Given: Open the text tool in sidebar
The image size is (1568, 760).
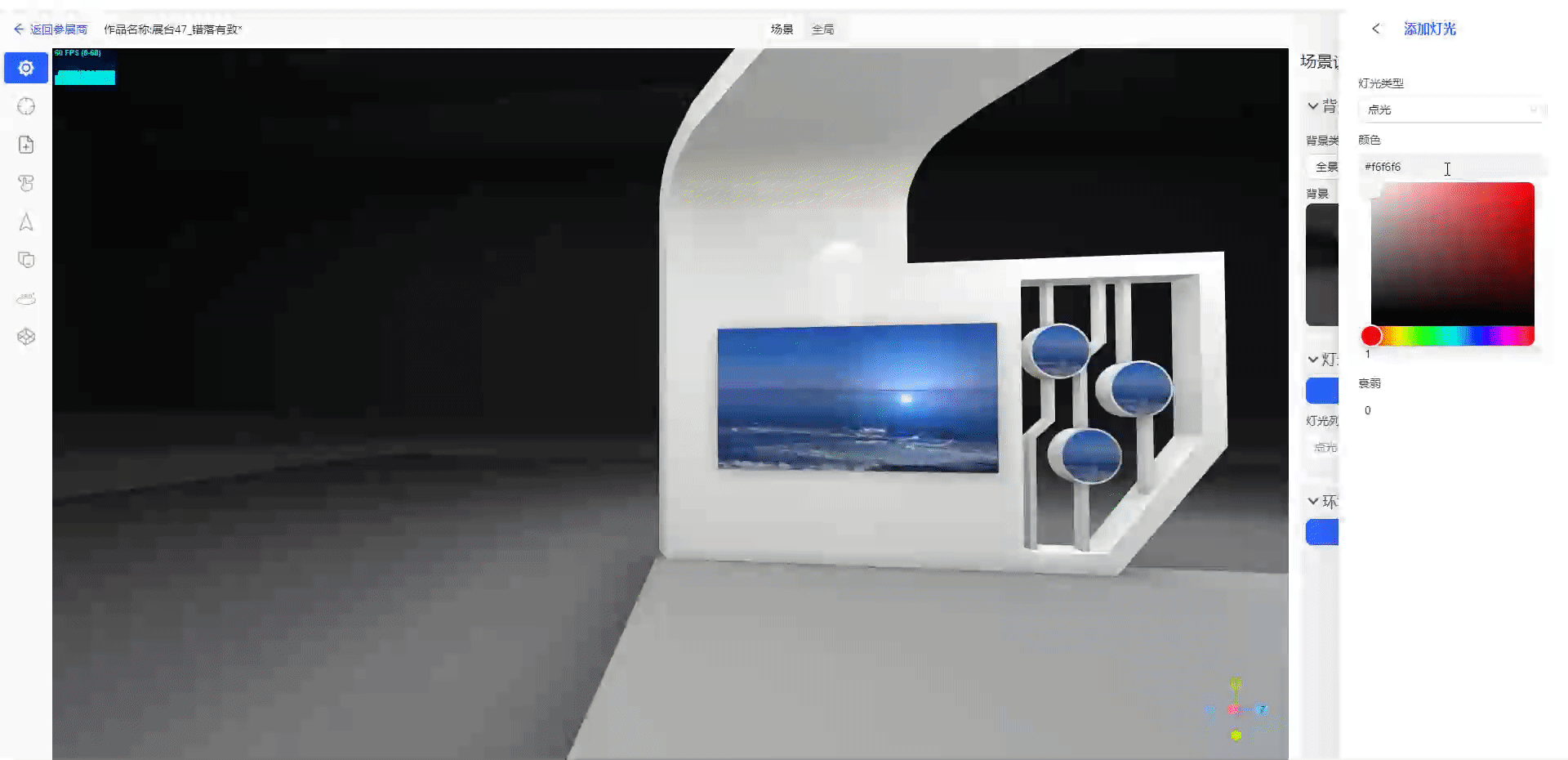Looking at the screenshot, I should click(x=26, y=183).
